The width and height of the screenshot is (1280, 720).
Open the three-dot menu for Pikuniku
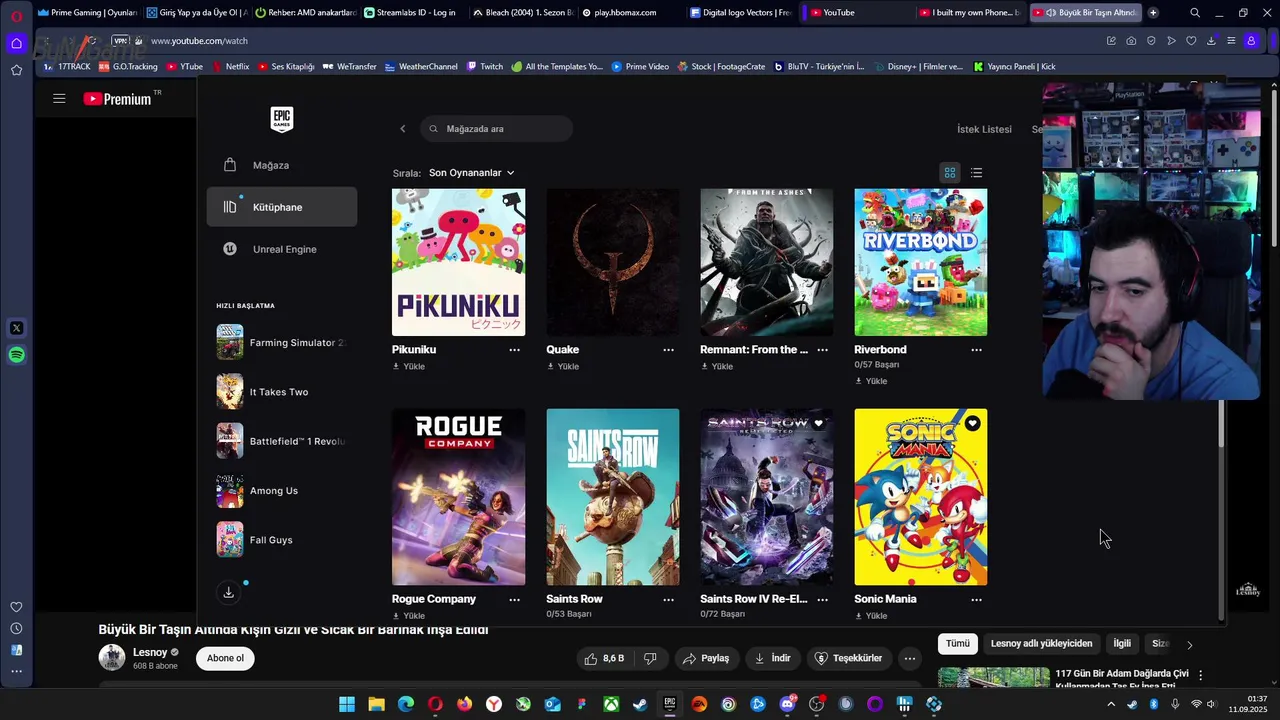pos(514,350)
